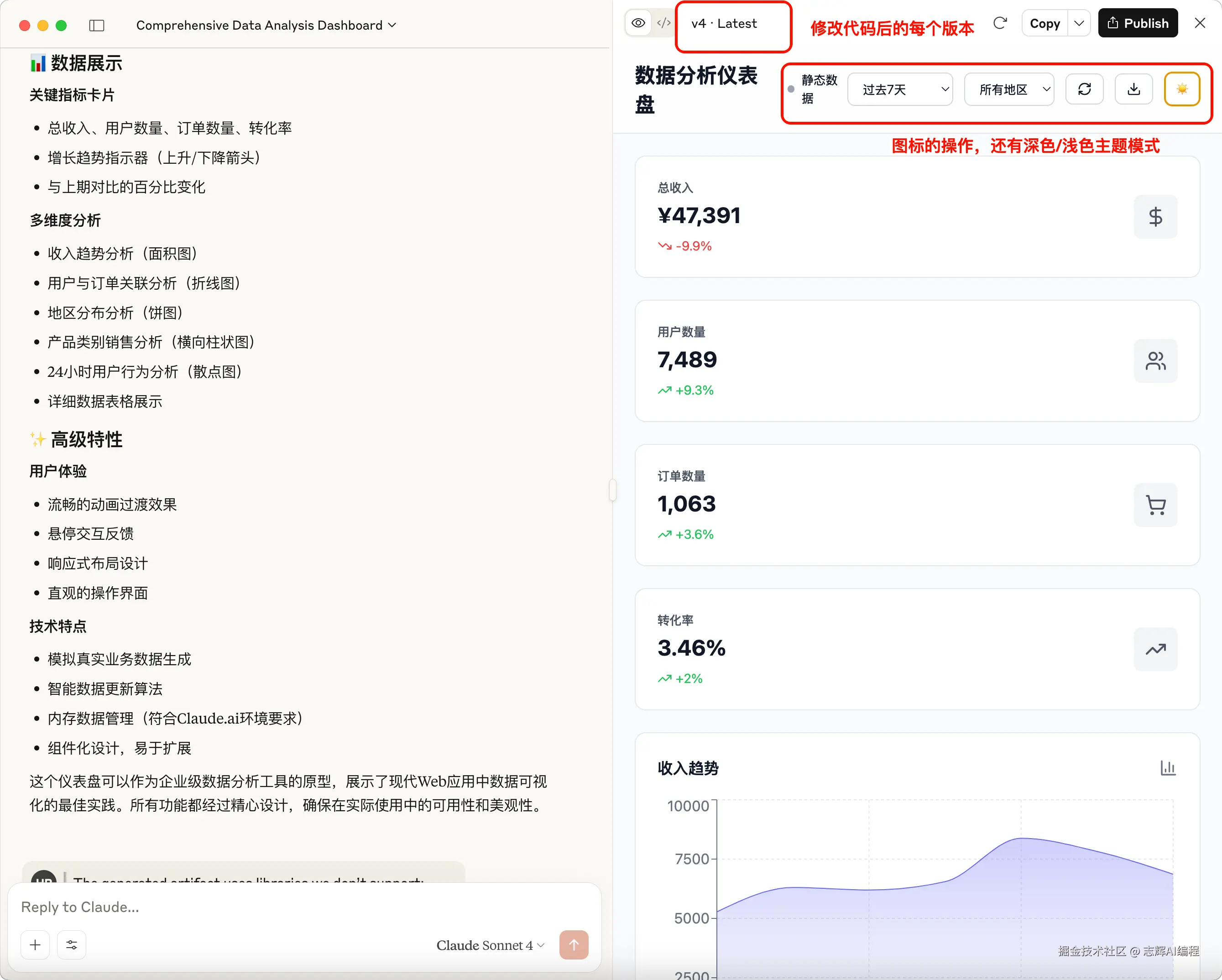Switch to artifact preview eye view
The width and height of the screenshot is (1222, 980).
tap(639, 23)
